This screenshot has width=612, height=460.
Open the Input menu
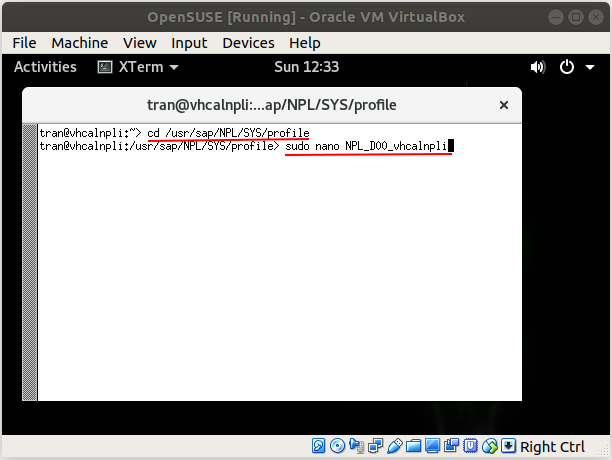pos(189,43)
